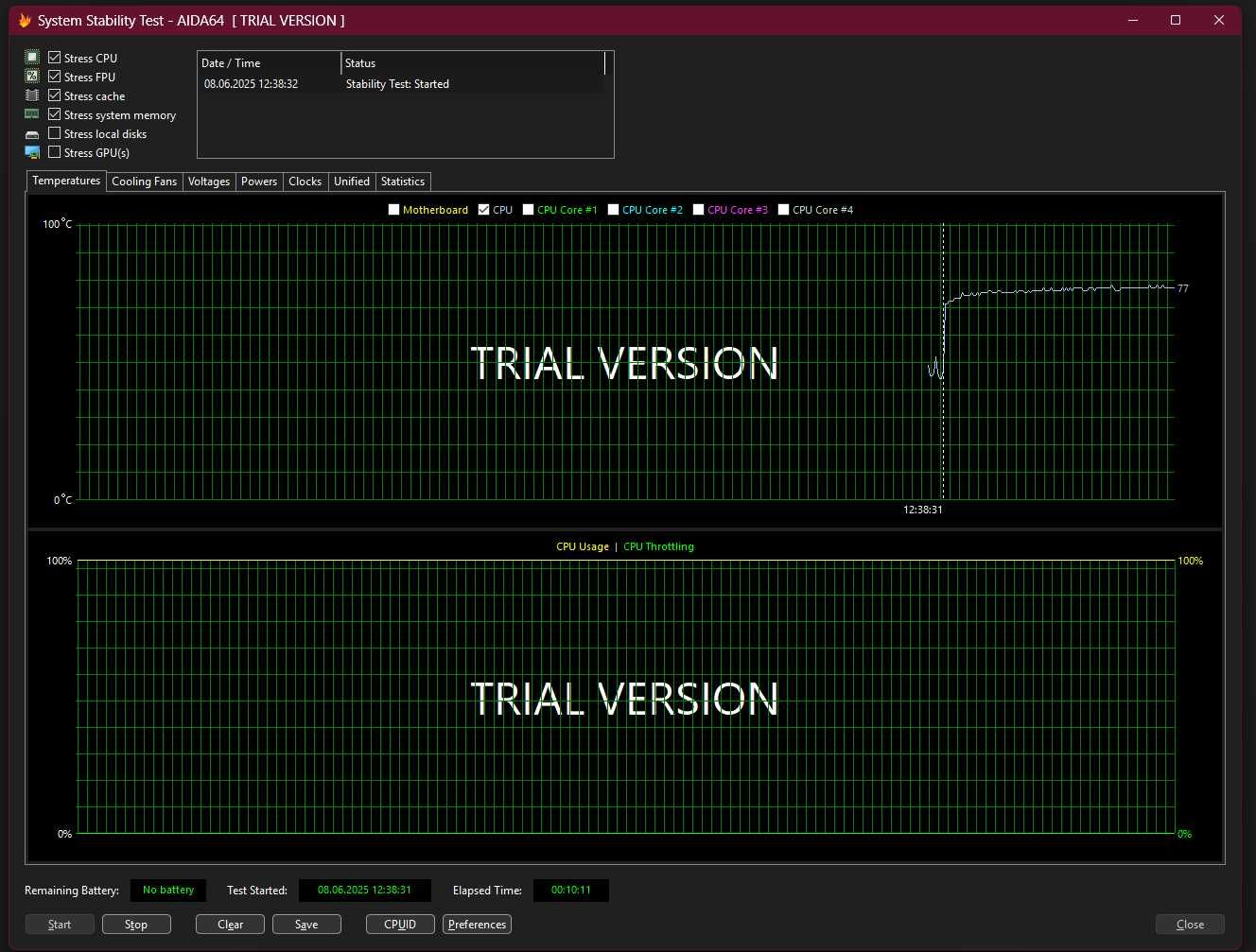Select the Temperatures tab
The width and height of the screenshot is (1256, 952).
click(66, 181)
